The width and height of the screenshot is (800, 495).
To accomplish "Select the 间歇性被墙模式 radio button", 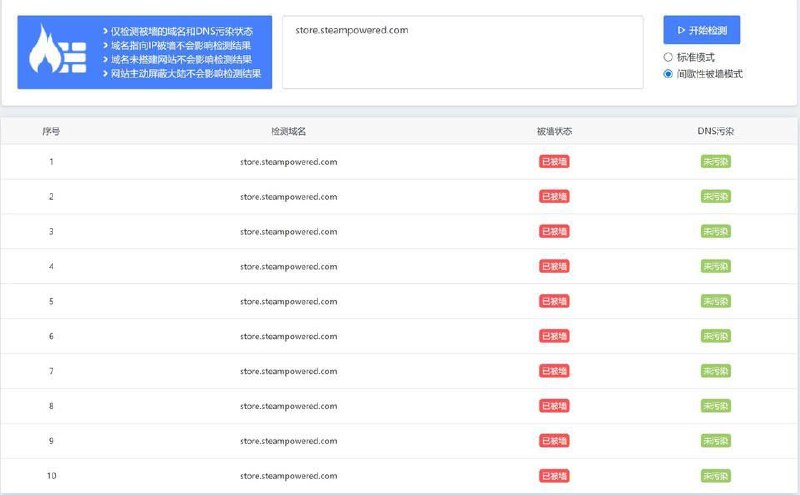I will [668, 74].
